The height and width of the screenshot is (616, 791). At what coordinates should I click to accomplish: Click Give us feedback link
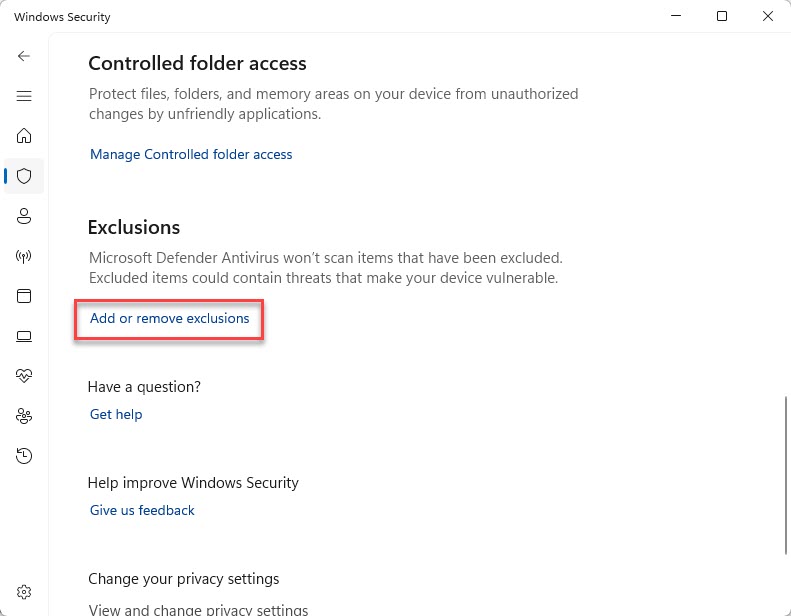pyautogui.click(x=142, y=510)
